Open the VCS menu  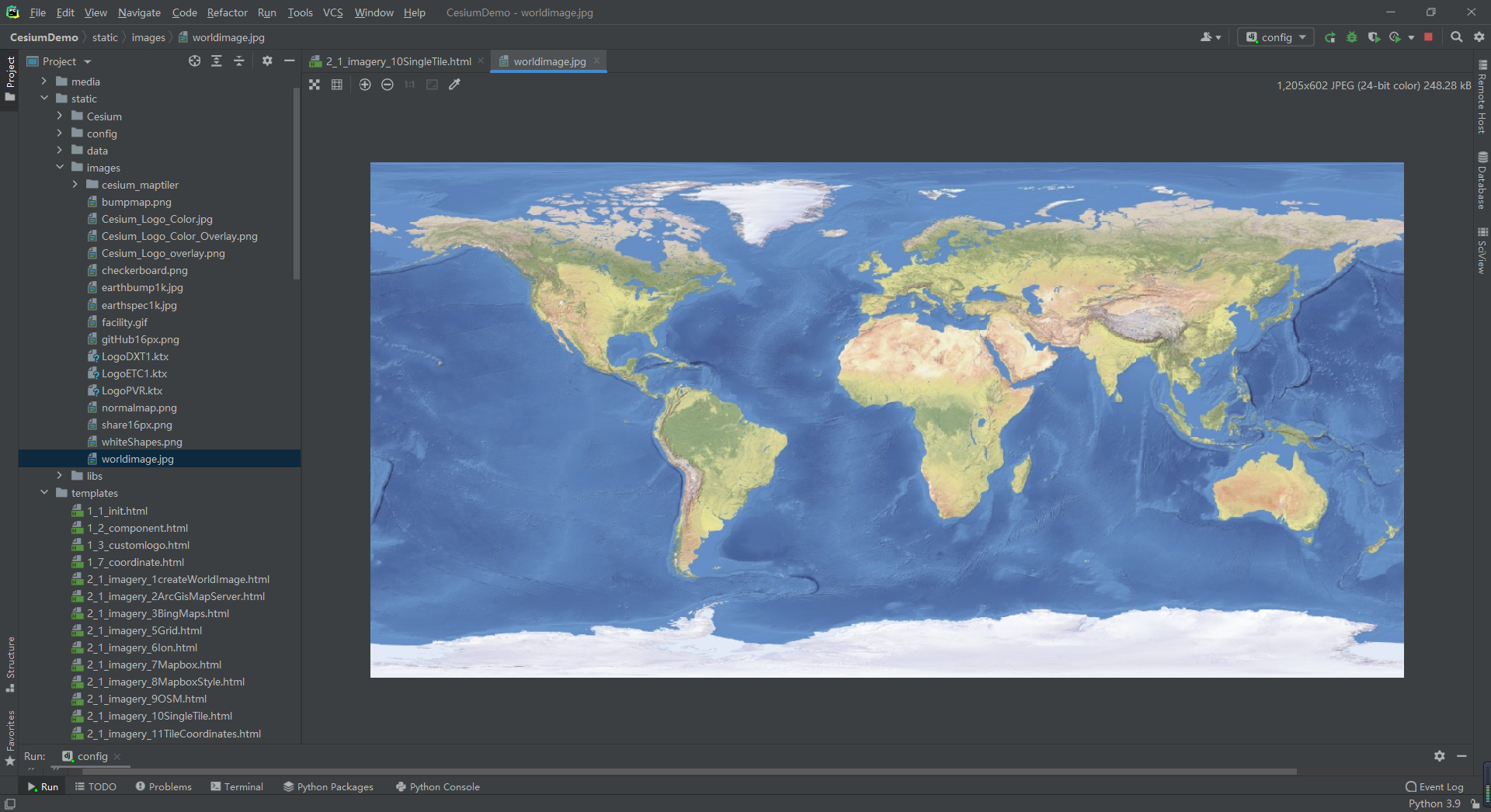click(x=332, y=12)
